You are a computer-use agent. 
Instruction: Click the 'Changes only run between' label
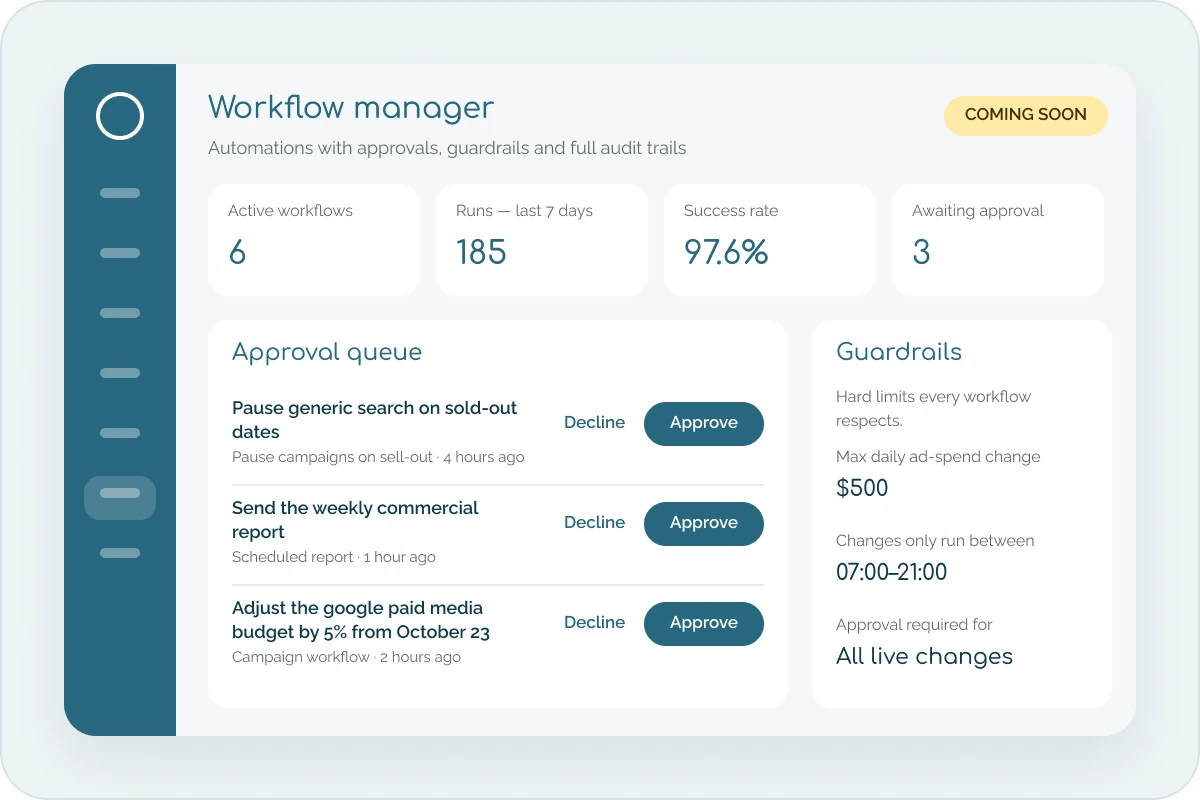click(935, 541)
